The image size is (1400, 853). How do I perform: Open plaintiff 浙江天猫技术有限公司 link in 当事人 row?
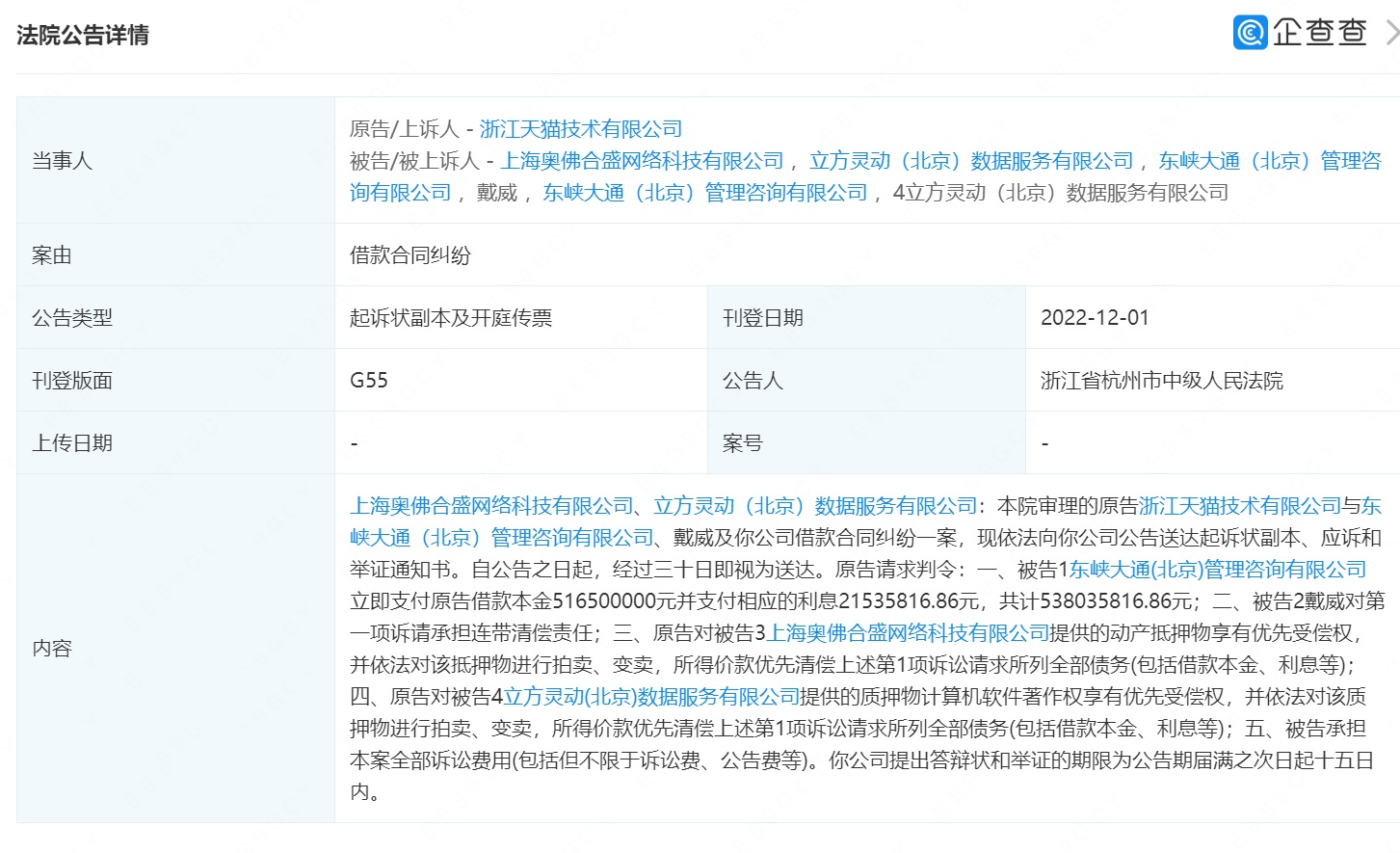pos(580,129)
